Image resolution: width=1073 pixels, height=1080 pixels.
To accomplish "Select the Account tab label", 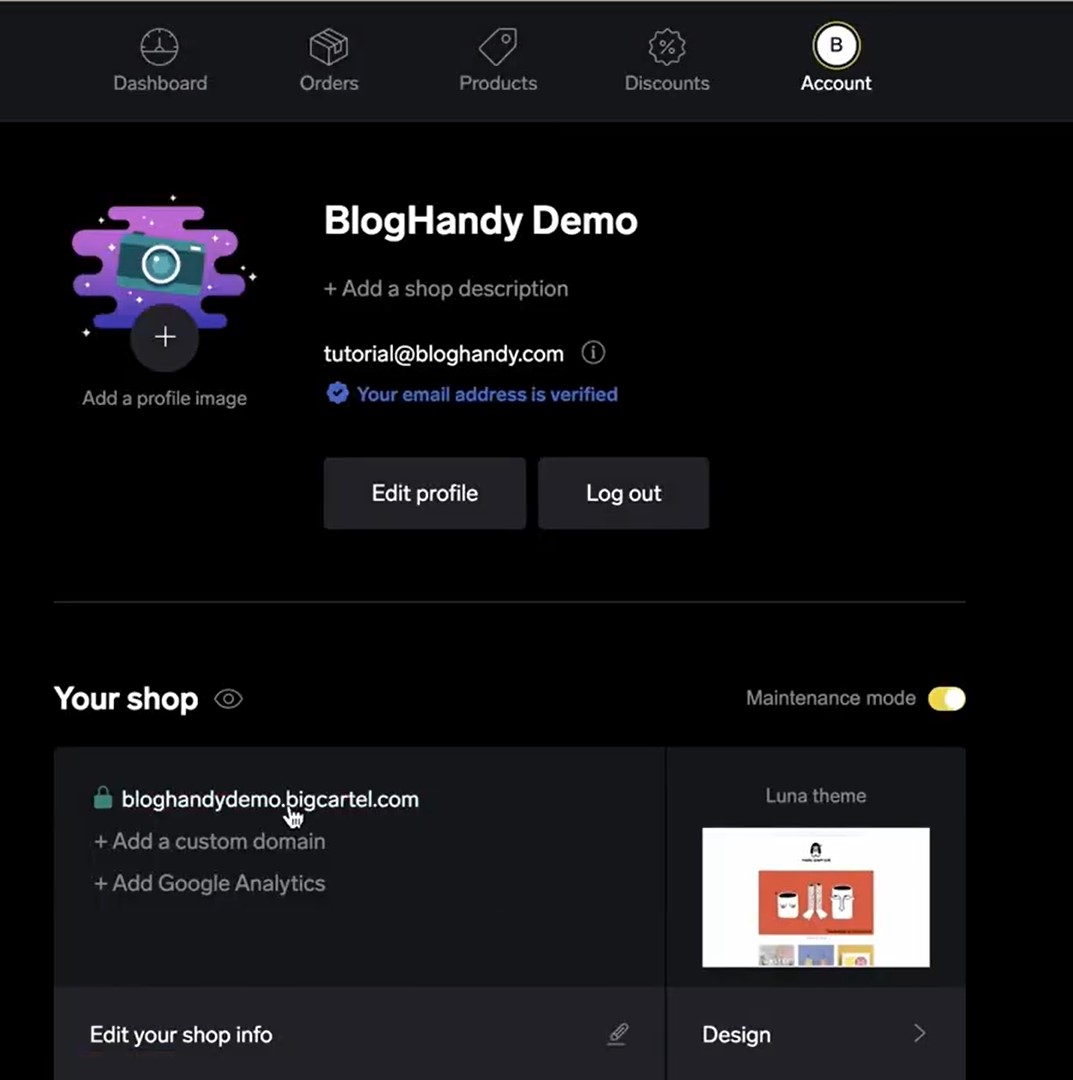I will pyautogui.click(x=836, y=83).
